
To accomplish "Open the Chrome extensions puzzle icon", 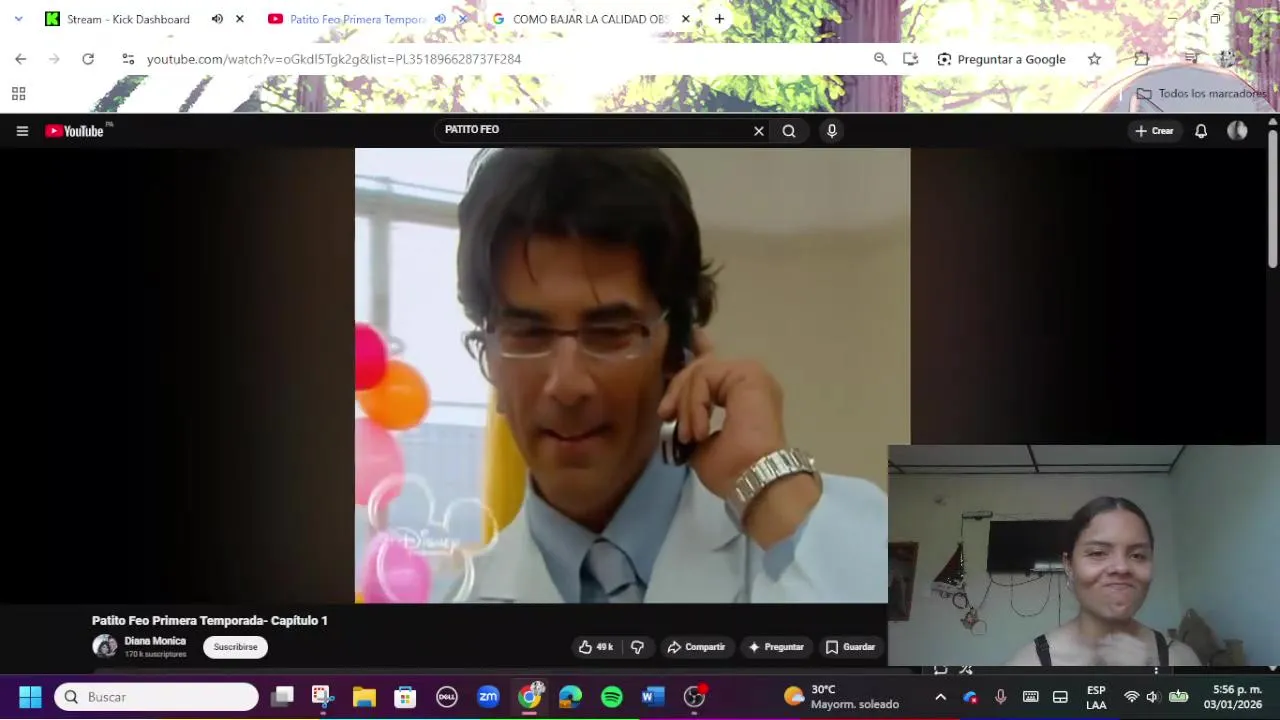I will tap(1141, 59).
